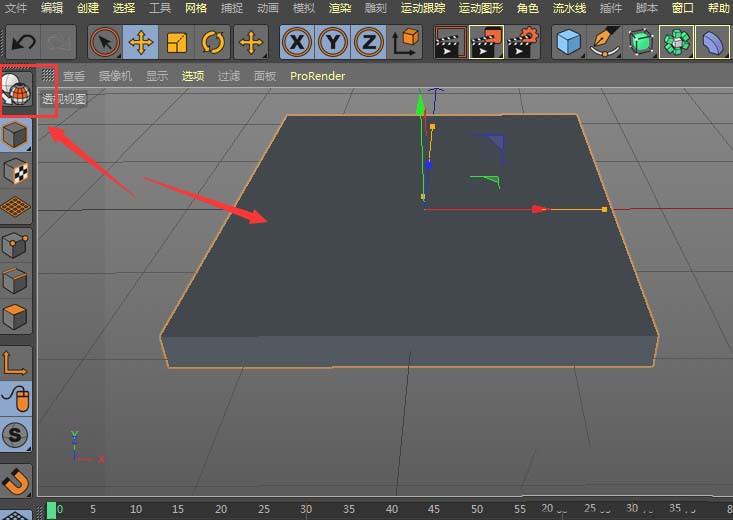The width and height of the screenshot is (733, 520).
Task: Open viewport 显示 menu
Action: tap(157, 76)
